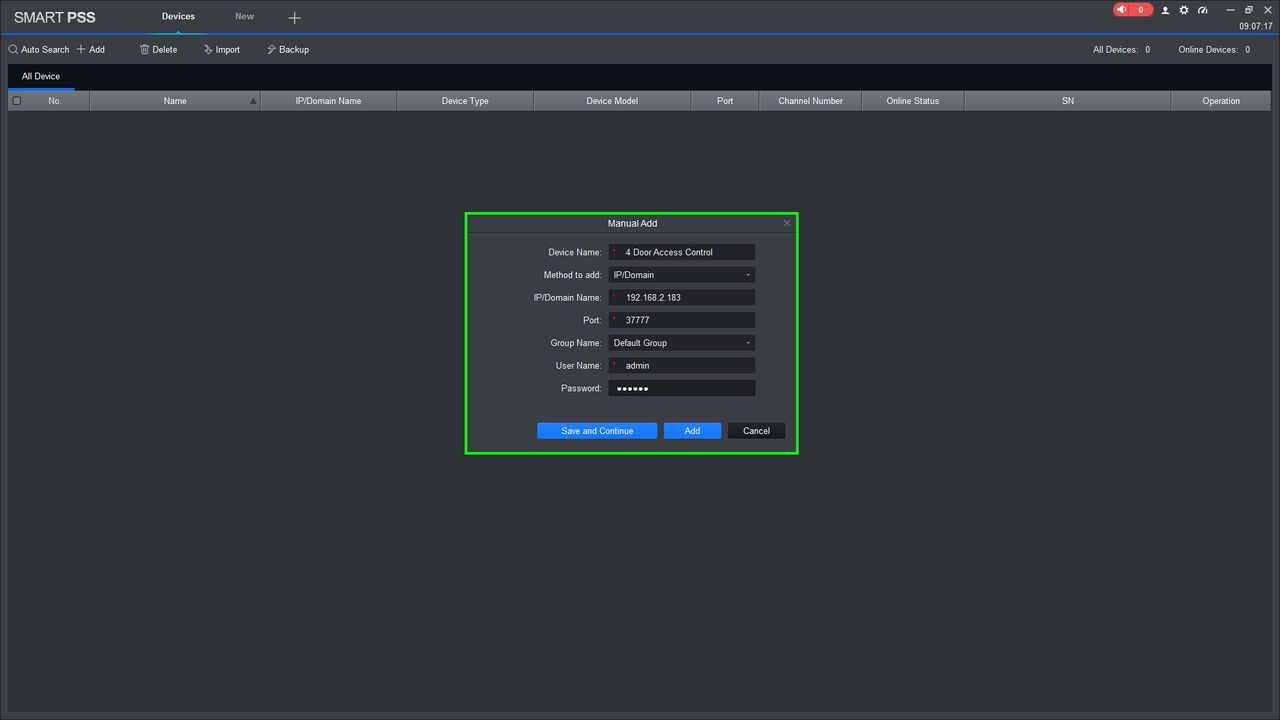The image size is (1280, 720).
Task: Click the red alarm speaker icon
Action: coord(1122,10)
